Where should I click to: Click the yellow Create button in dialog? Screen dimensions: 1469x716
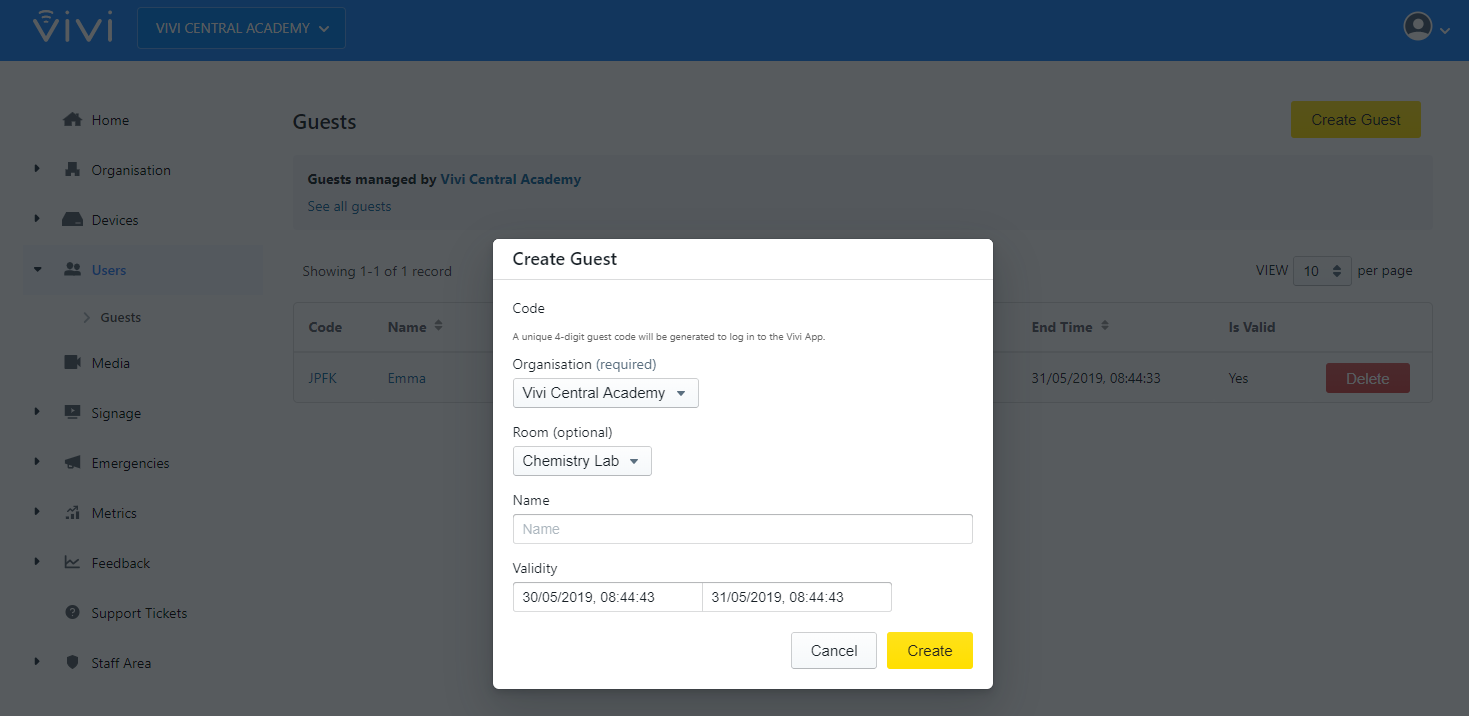click(930, 651)
